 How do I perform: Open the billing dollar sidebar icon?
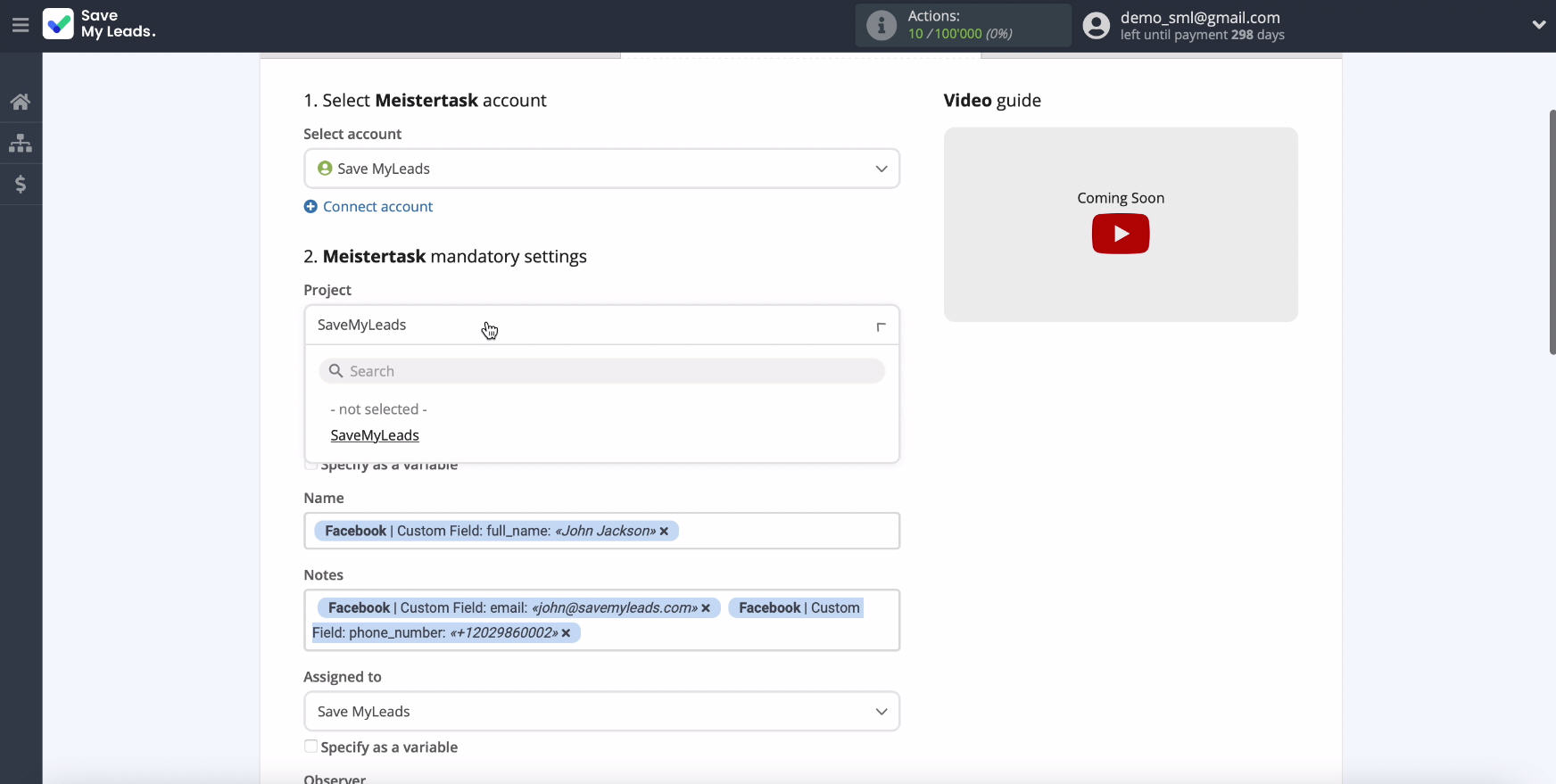[21, 184]
